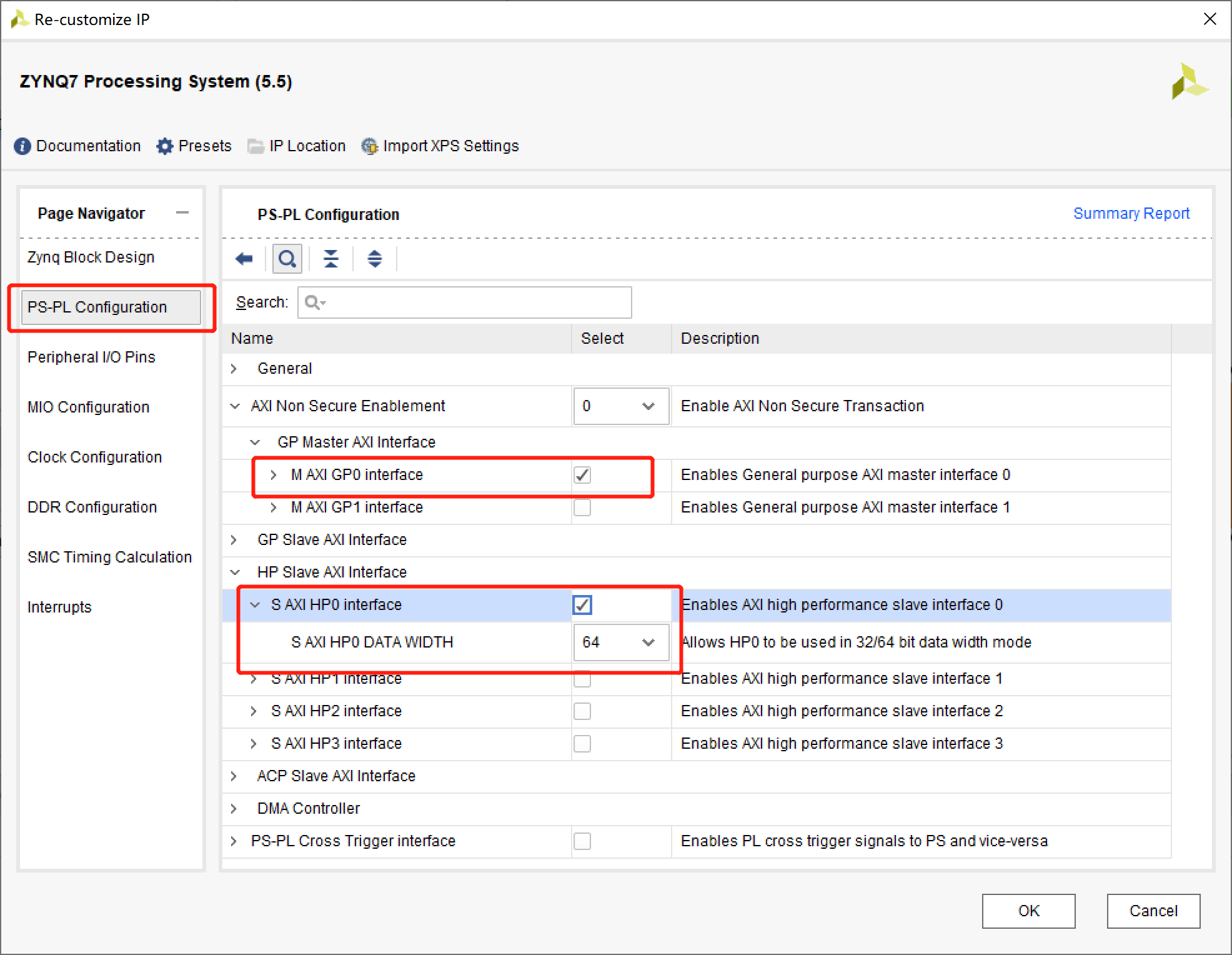The image size is (1232, 955).
Task: Collapse S AXI HP0 interface row
Action: click(x=255, y=605)
